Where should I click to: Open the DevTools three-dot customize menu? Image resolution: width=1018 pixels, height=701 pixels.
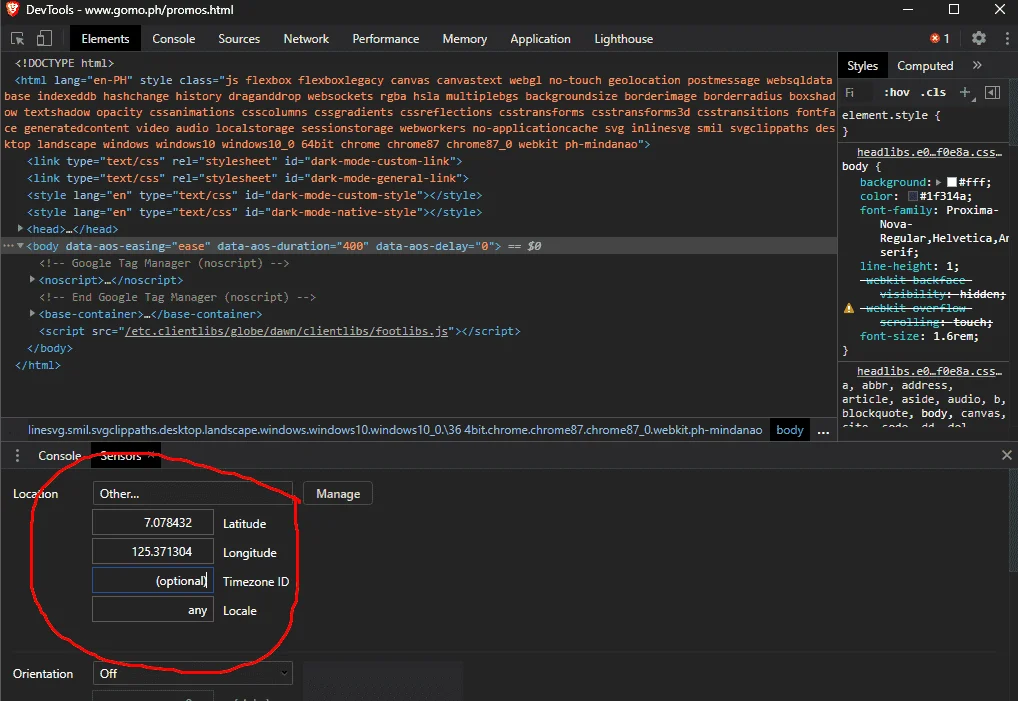pyautogui.click(x=1007, y=38)
